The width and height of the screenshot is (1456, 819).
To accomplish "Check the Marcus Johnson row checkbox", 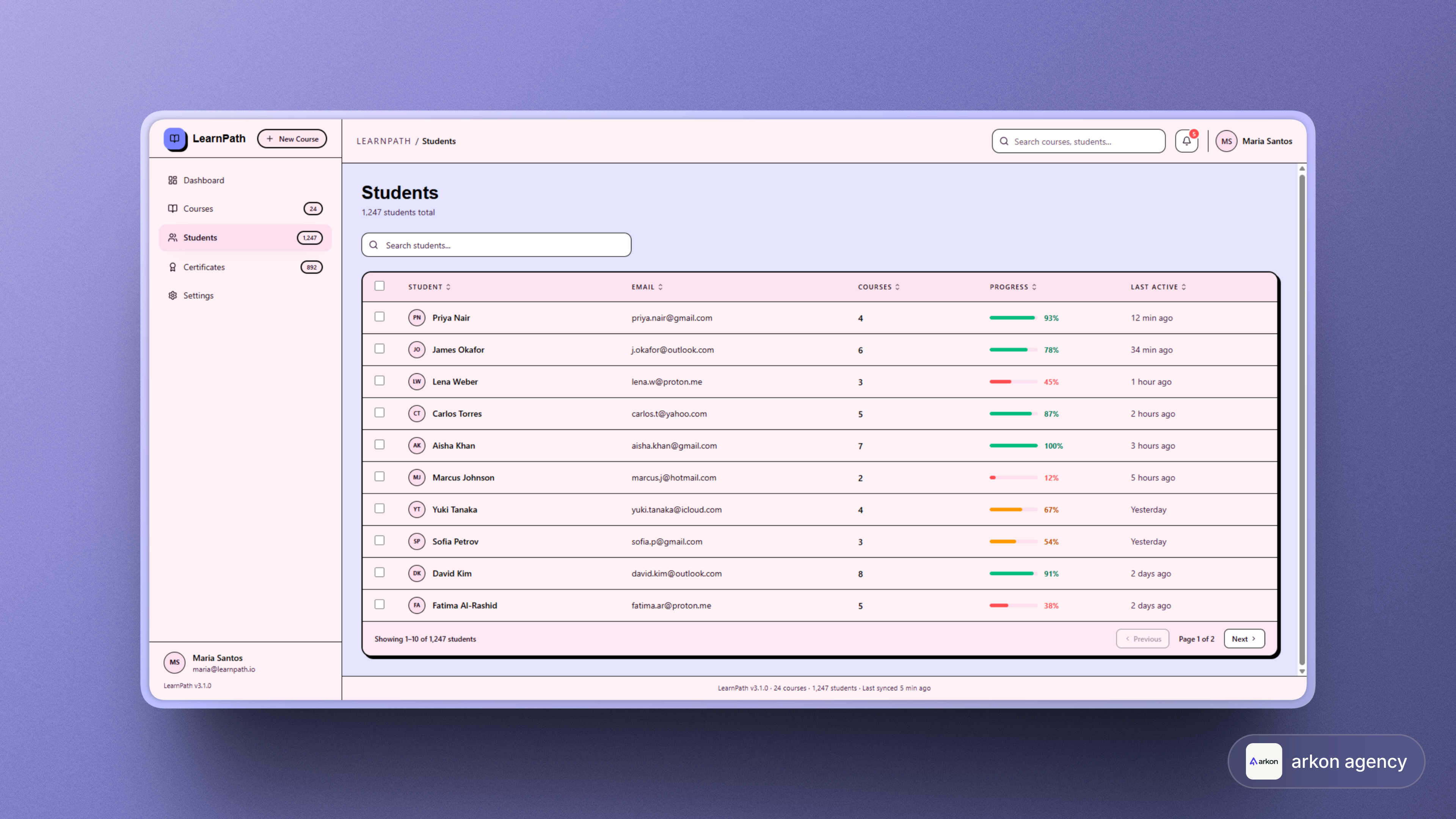I will [379, 477].
